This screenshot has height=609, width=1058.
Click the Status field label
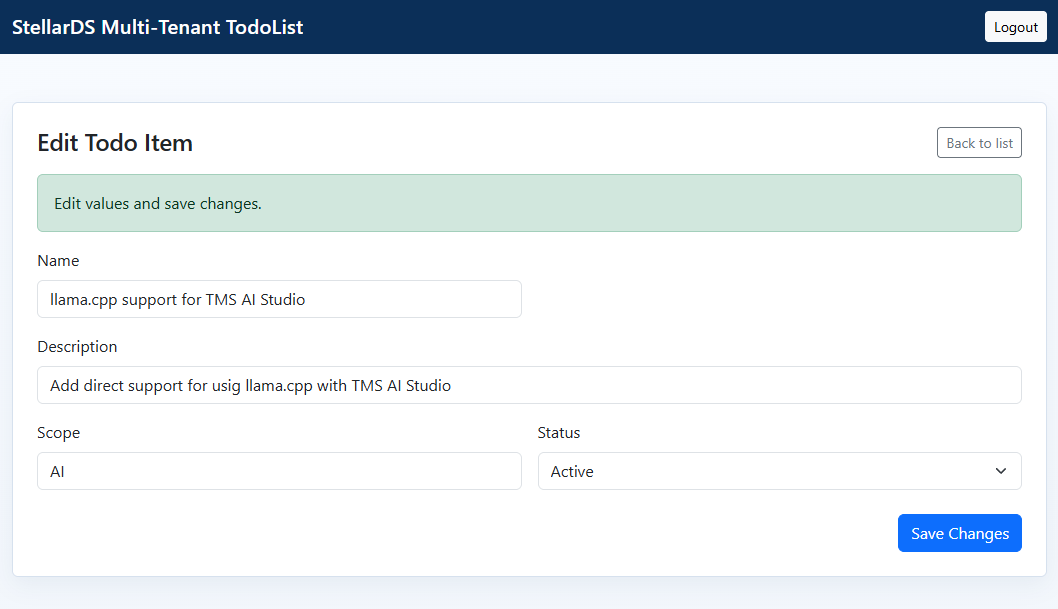tap(558, 433)
